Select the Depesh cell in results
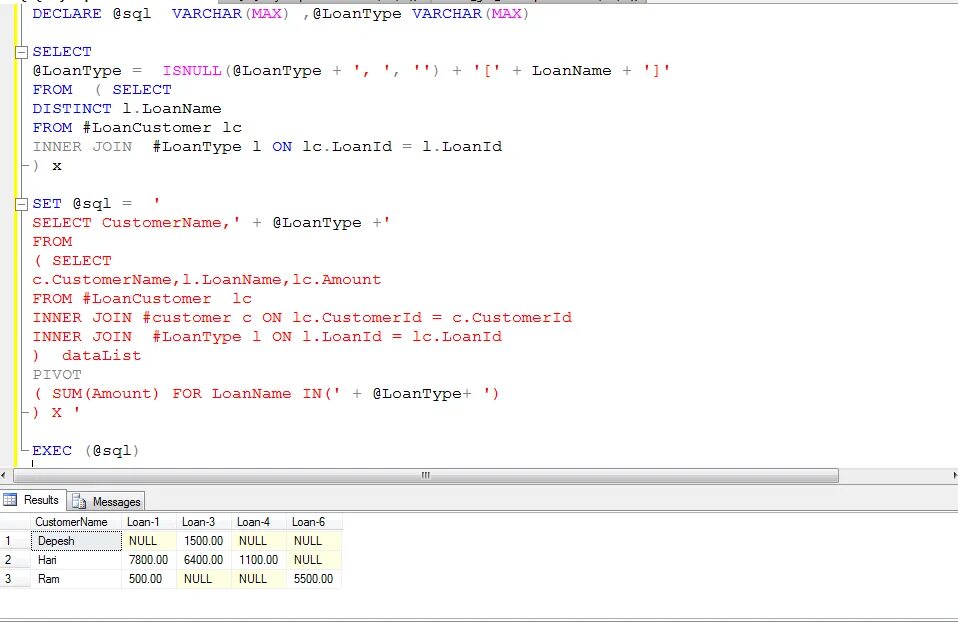This screenshot has width=958, height=622. pos(76,541)
